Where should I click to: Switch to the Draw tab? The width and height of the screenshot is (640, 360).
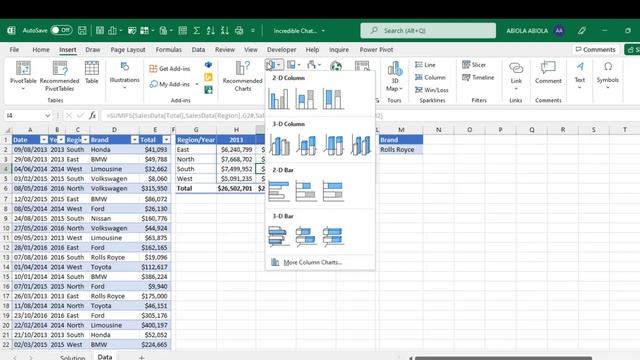tap(93, 49)
